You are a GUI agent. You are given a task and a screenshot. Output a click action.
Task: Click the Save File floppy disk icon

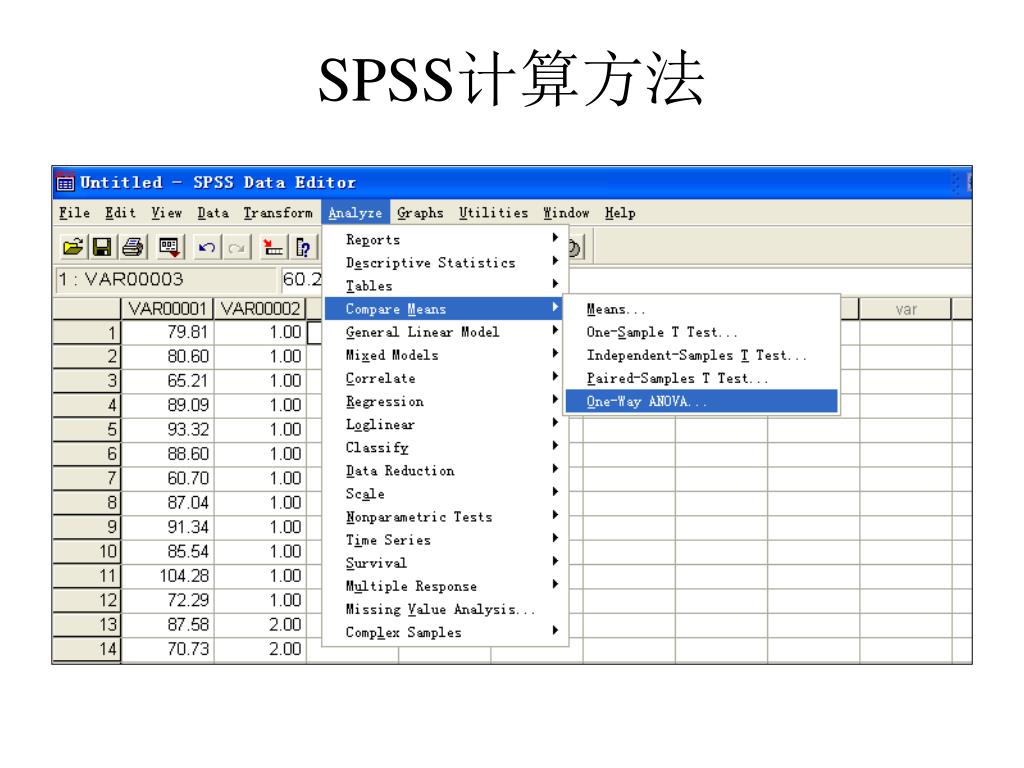[x=102, y=248]
